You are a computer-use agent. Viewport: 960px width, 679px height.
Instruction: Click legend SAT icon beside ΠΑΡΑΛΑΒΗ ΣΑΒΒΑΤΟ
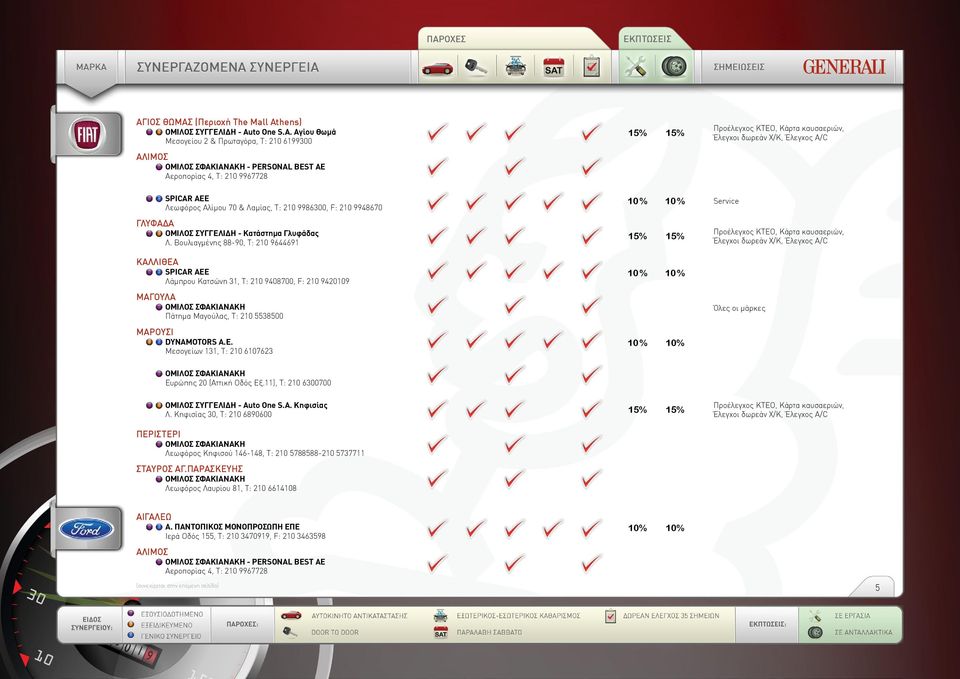pos(440,632)
